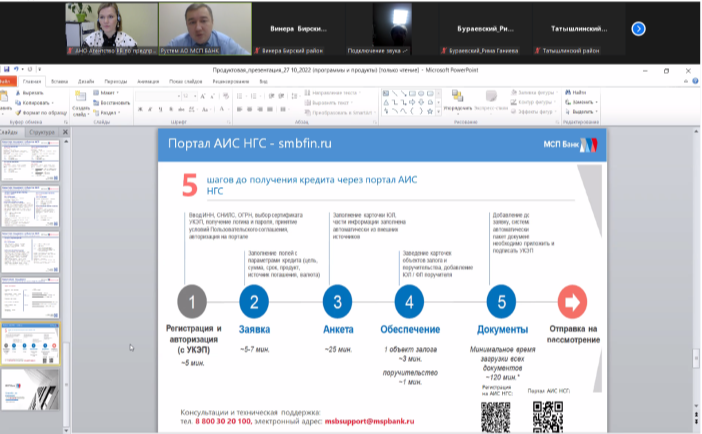Toggle text Shadow (S) formatting
Image resolution: width=702 pixels, height=434 pixels.
pos(171,109)
